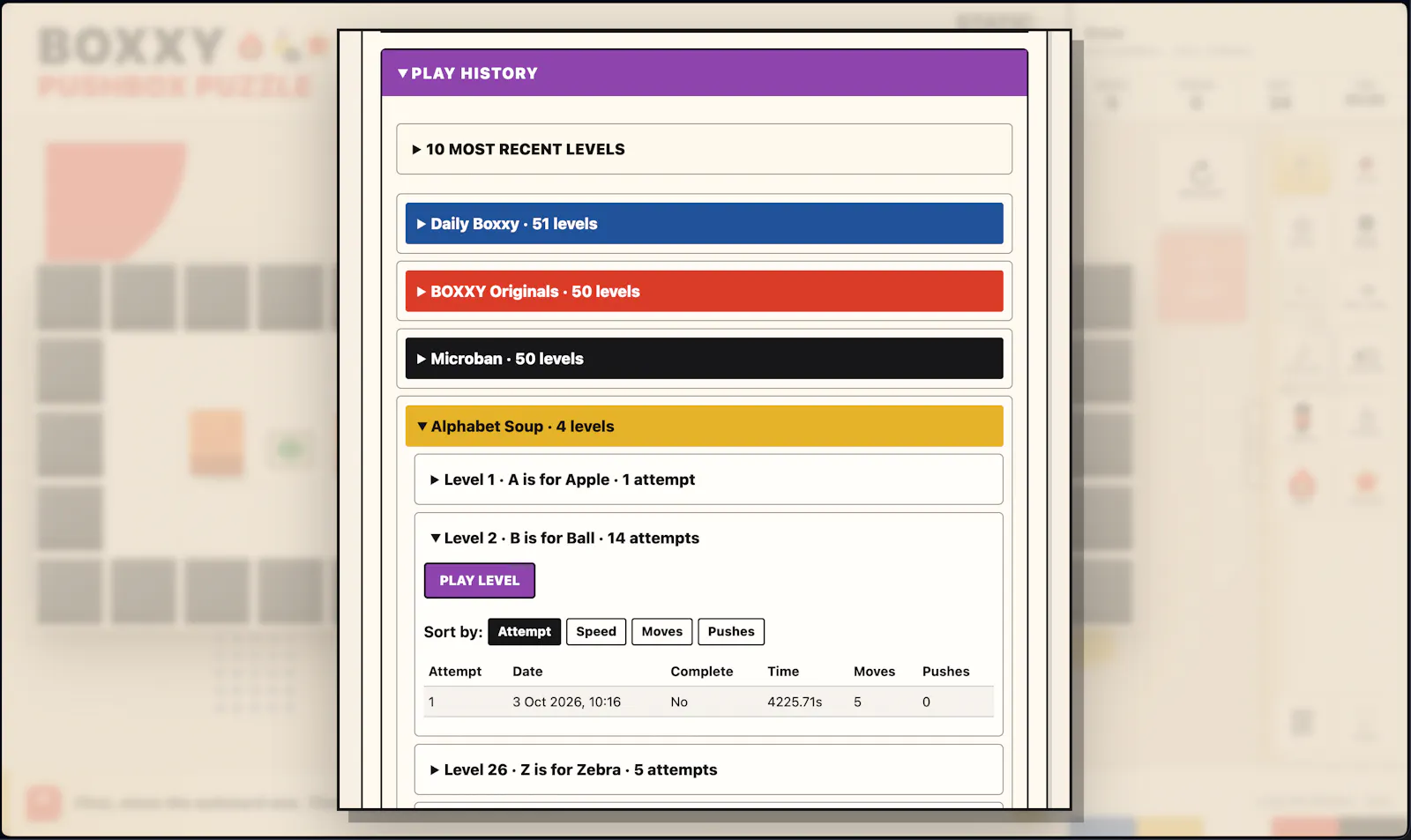Screen dimensions: 1411x840
Task: Expand Daily Boxxy 51 levels group
Action: point(704,224)
